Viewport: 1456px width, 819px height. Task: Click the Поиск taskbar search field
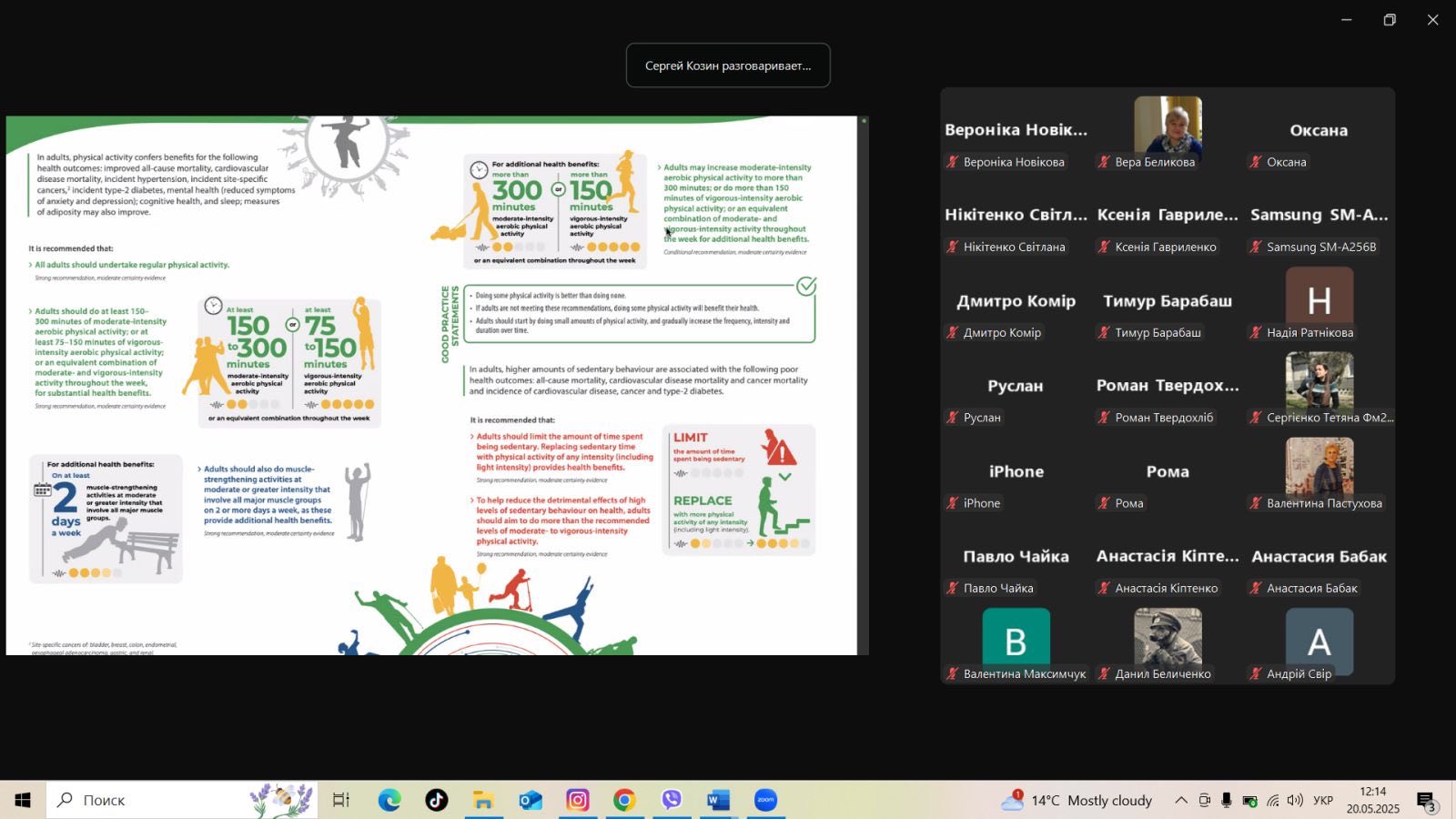coord(182,800)
